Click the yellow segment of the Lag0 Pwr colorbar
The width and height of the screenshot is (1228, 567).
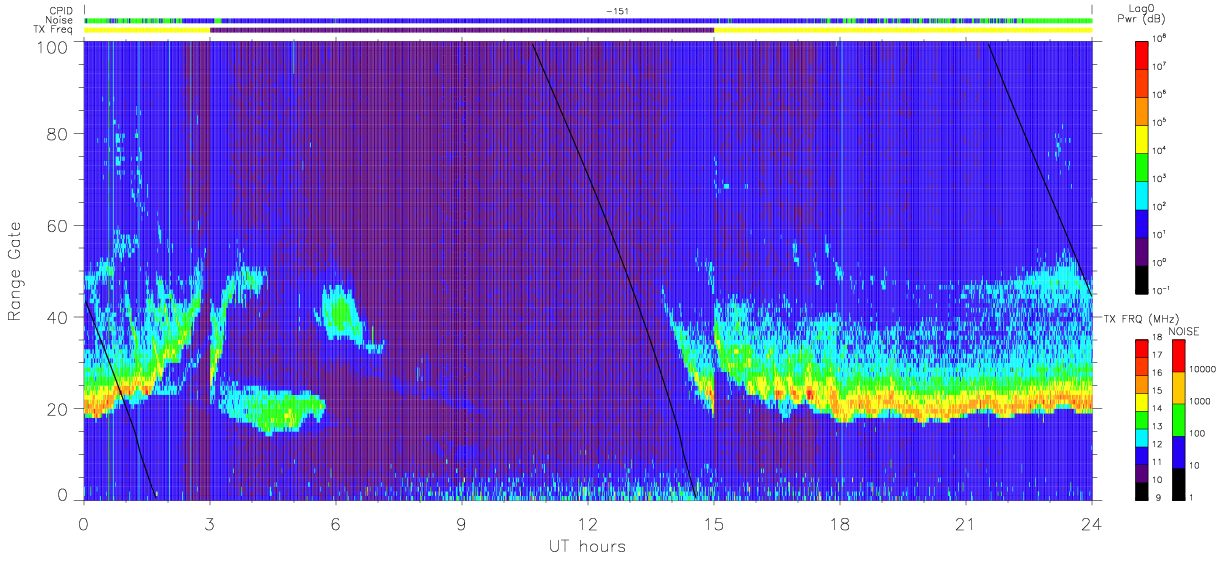coord(1142,138)
